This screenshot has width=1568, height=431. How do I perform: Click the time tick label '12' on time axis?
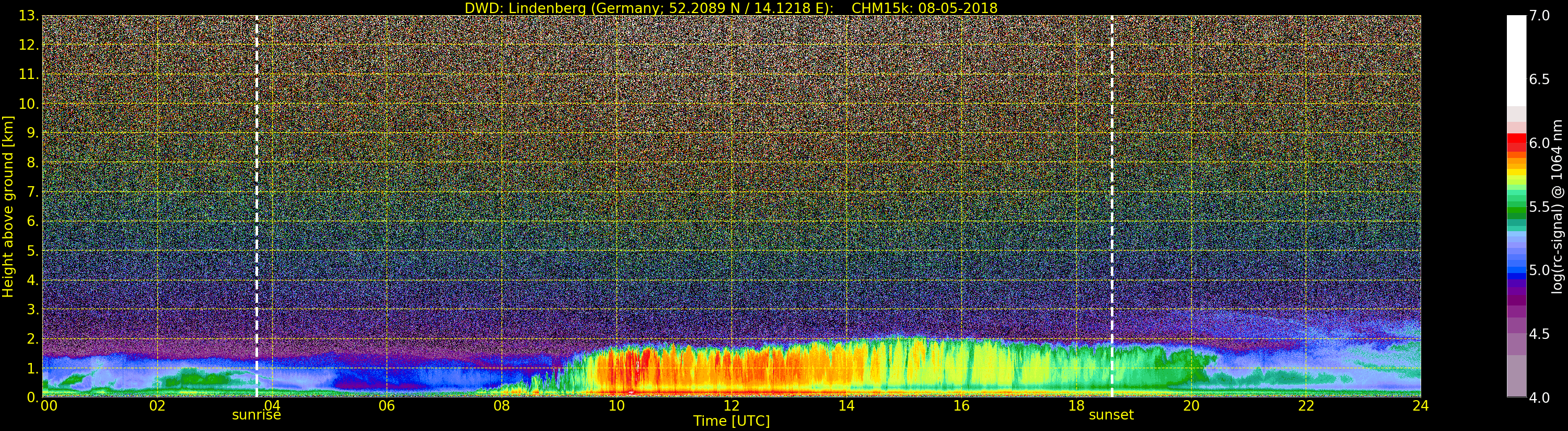click(x=731, y=405)
